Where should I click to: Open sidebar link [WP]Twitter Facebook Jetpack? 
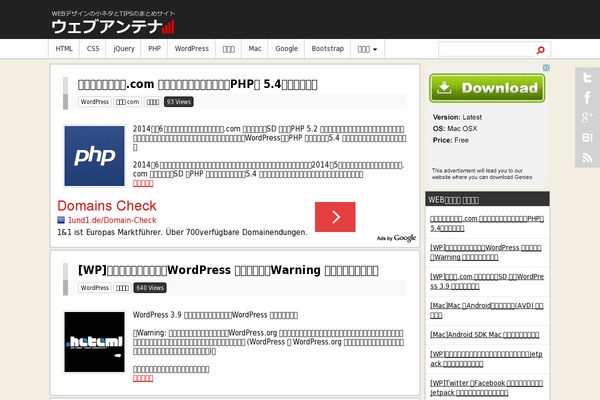coord(486,388)
